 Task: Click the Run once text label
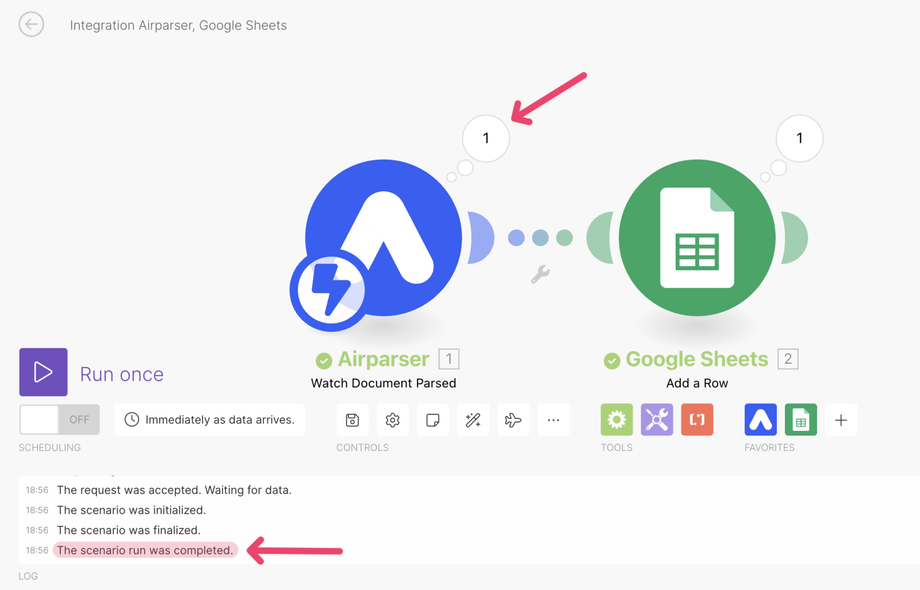(x=121, y=374)
